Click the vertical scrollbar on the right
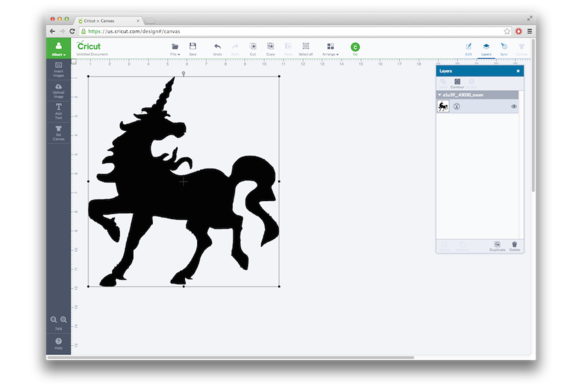Image resolution: width=580 pixels, height=388 pixels. [533, 115]
